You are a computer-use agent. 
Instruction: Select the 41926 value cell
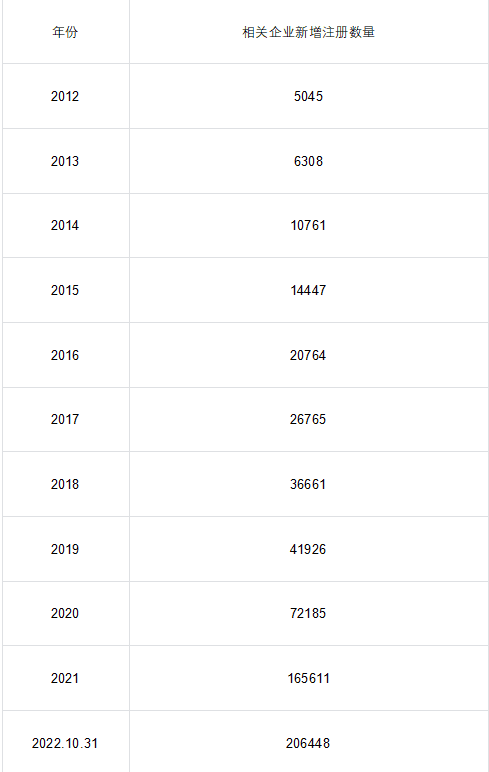[x=309, y=549]
